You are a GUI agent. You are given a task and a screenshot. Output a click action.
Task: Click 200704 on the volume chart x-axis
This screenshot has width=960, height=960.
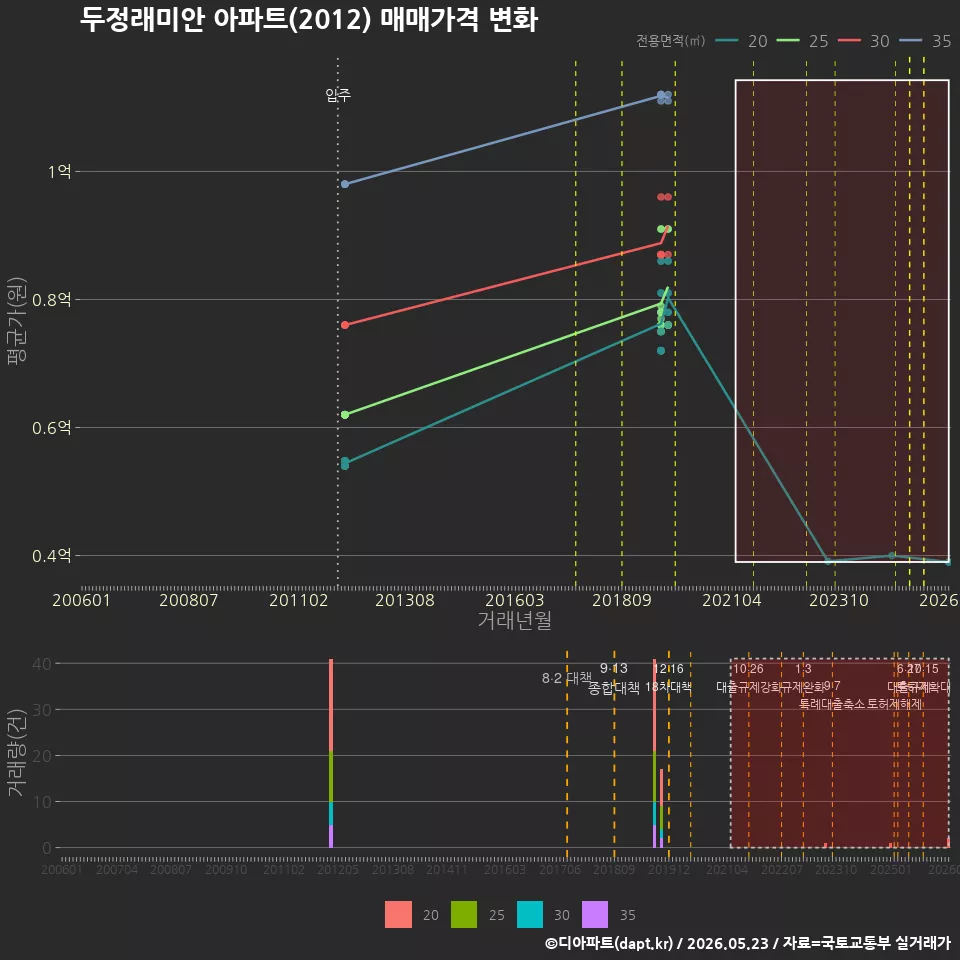[x=116, y=869]
